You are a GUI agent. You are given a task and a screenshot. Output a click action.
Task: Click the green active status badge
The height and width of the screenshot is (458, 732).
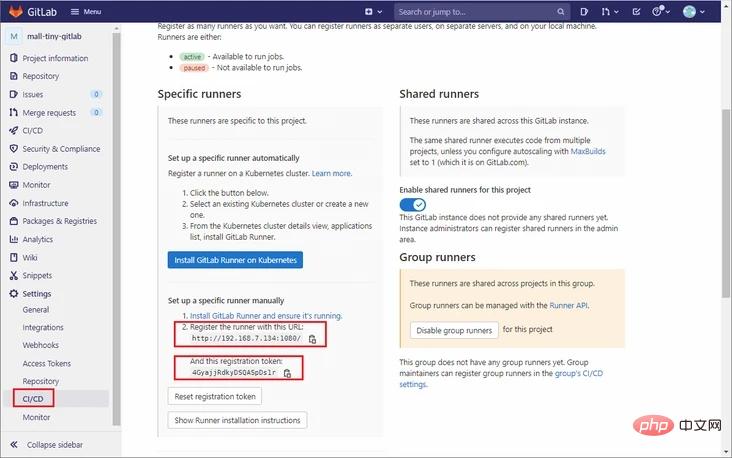[192, 56]
